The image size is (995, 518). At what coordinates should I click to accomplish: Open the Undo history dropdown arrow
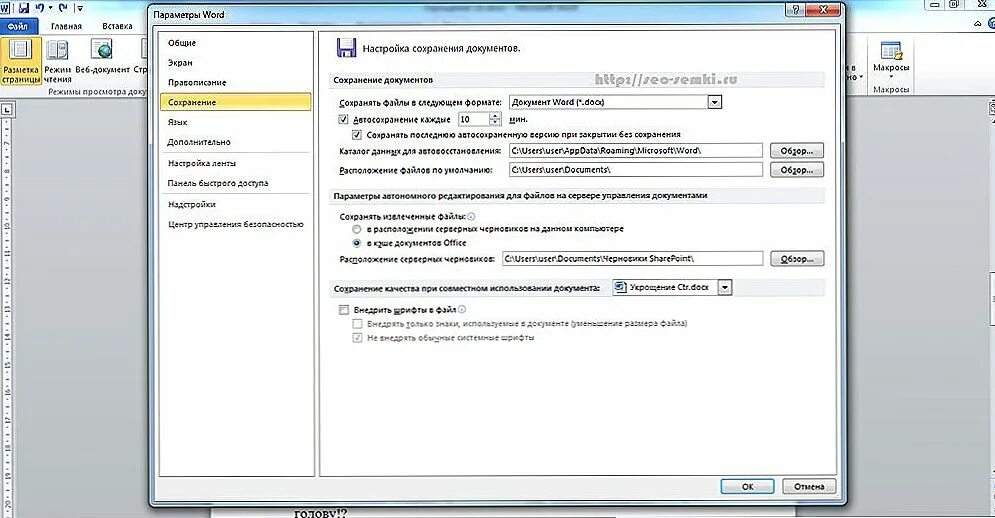51,8
